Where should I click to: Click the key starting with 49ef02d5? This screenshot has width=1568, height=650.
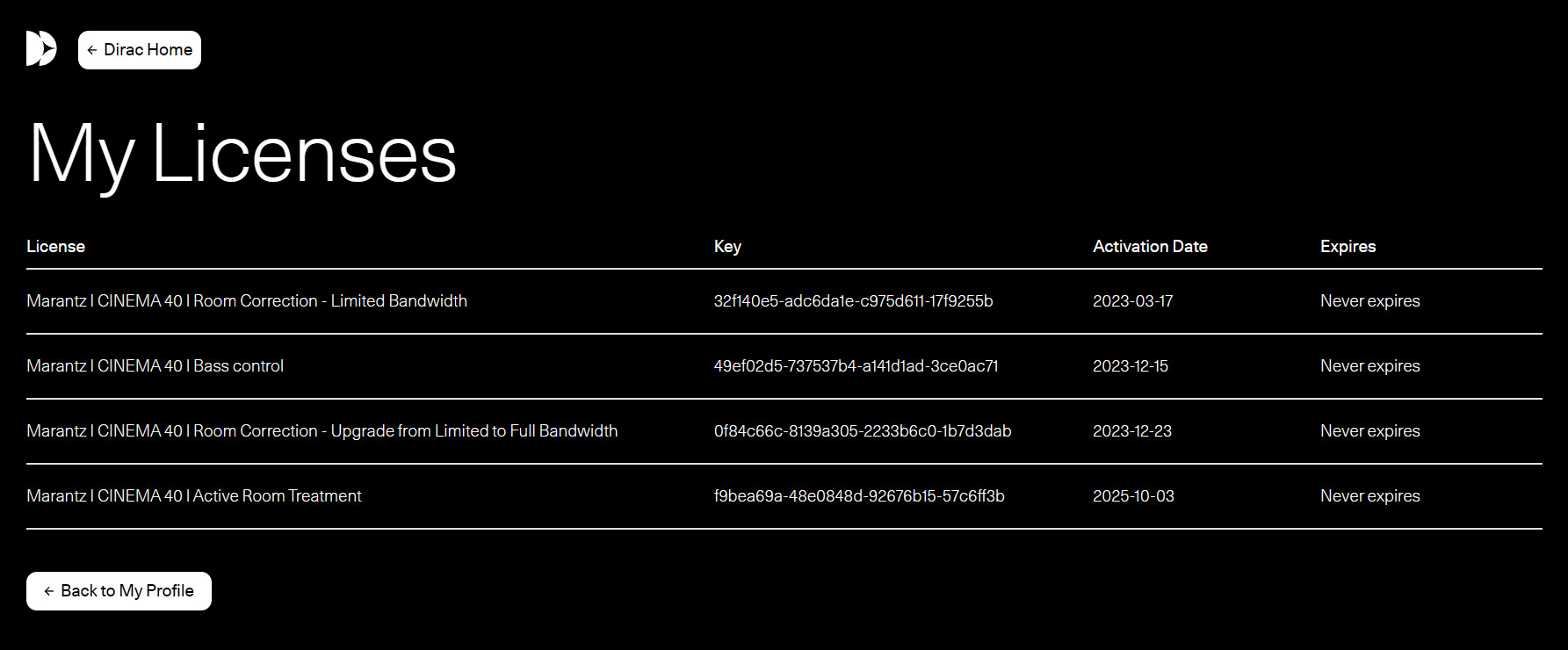pyautogui.click(x=856, y=366)
